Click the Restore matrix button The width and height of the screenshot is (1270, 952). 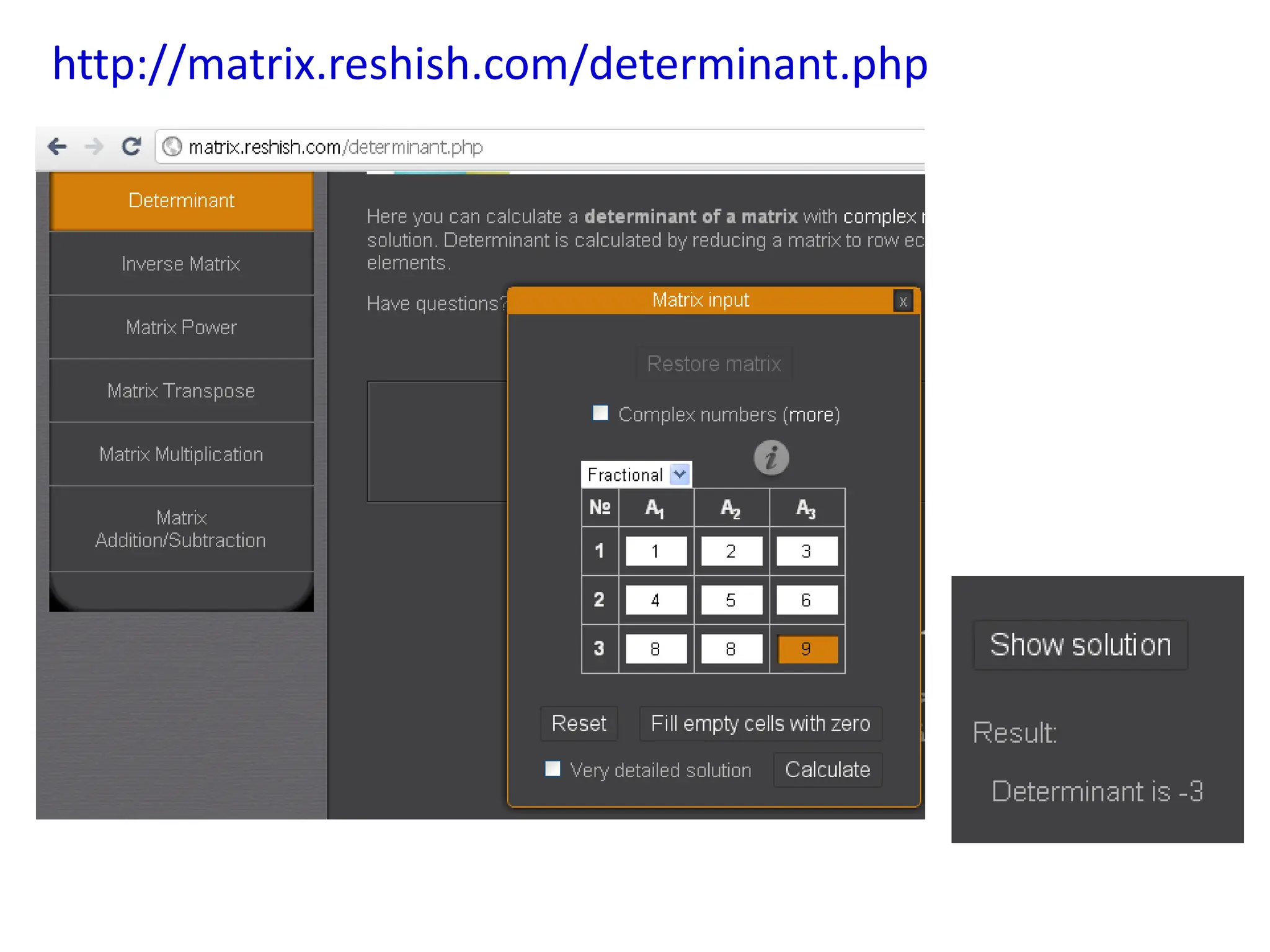[x=714, y=364]
